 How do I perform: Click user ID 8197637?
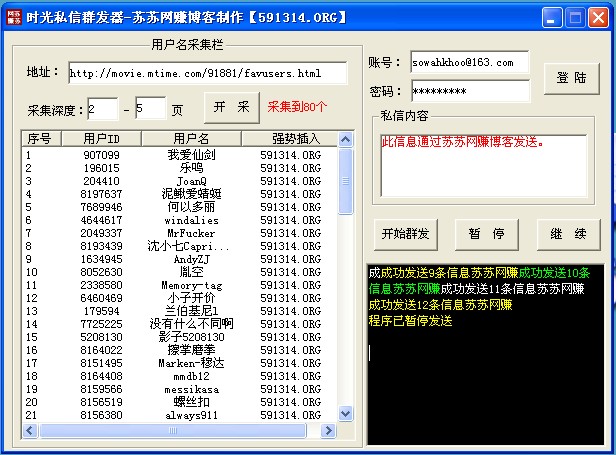[x=101, y=194]
